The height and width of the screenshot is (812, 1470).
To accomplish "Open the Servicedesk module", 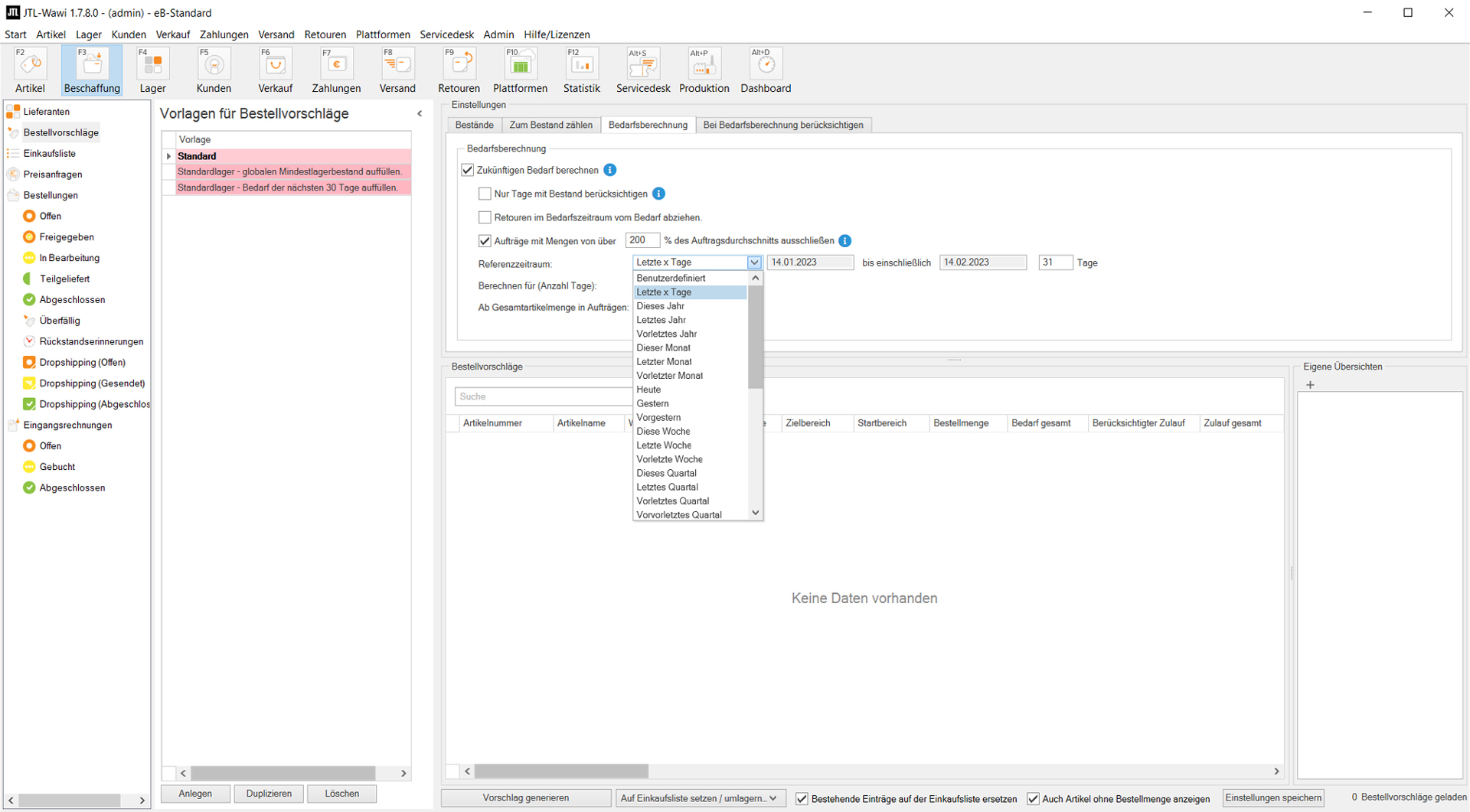I will tap(643, 70).
